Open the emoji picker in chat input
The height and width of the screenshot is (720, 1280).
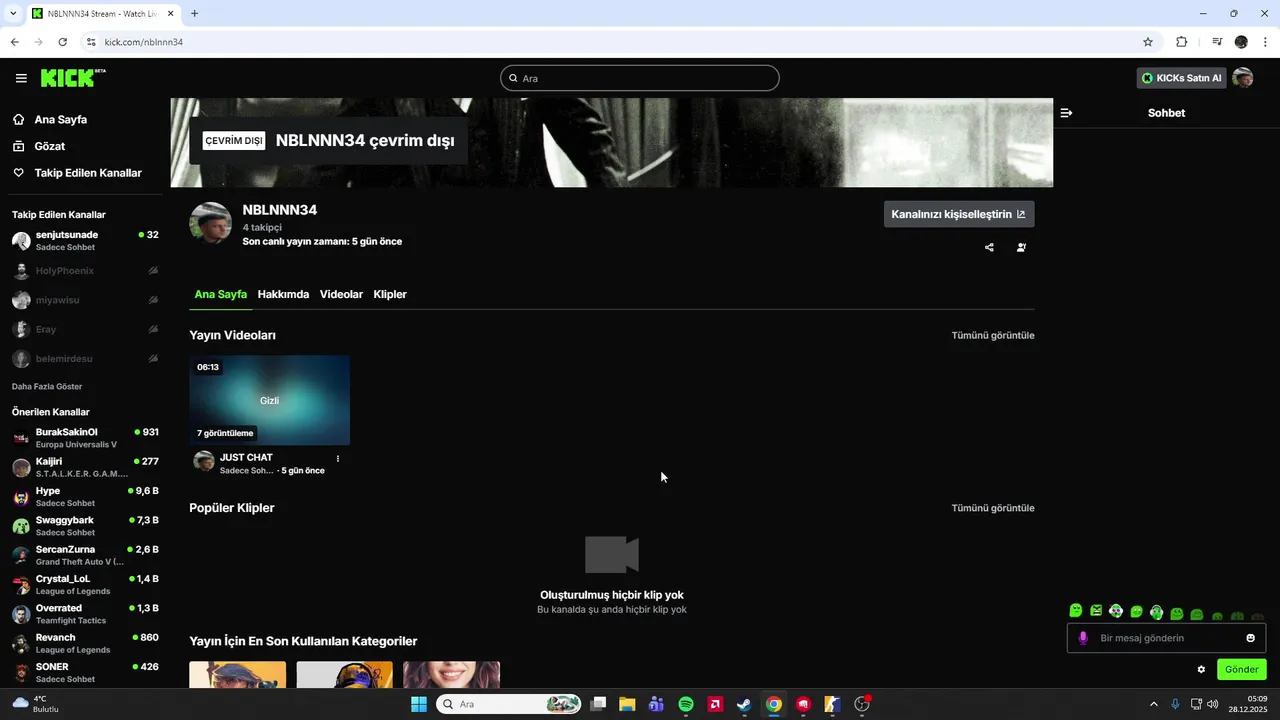(1251, 638)
